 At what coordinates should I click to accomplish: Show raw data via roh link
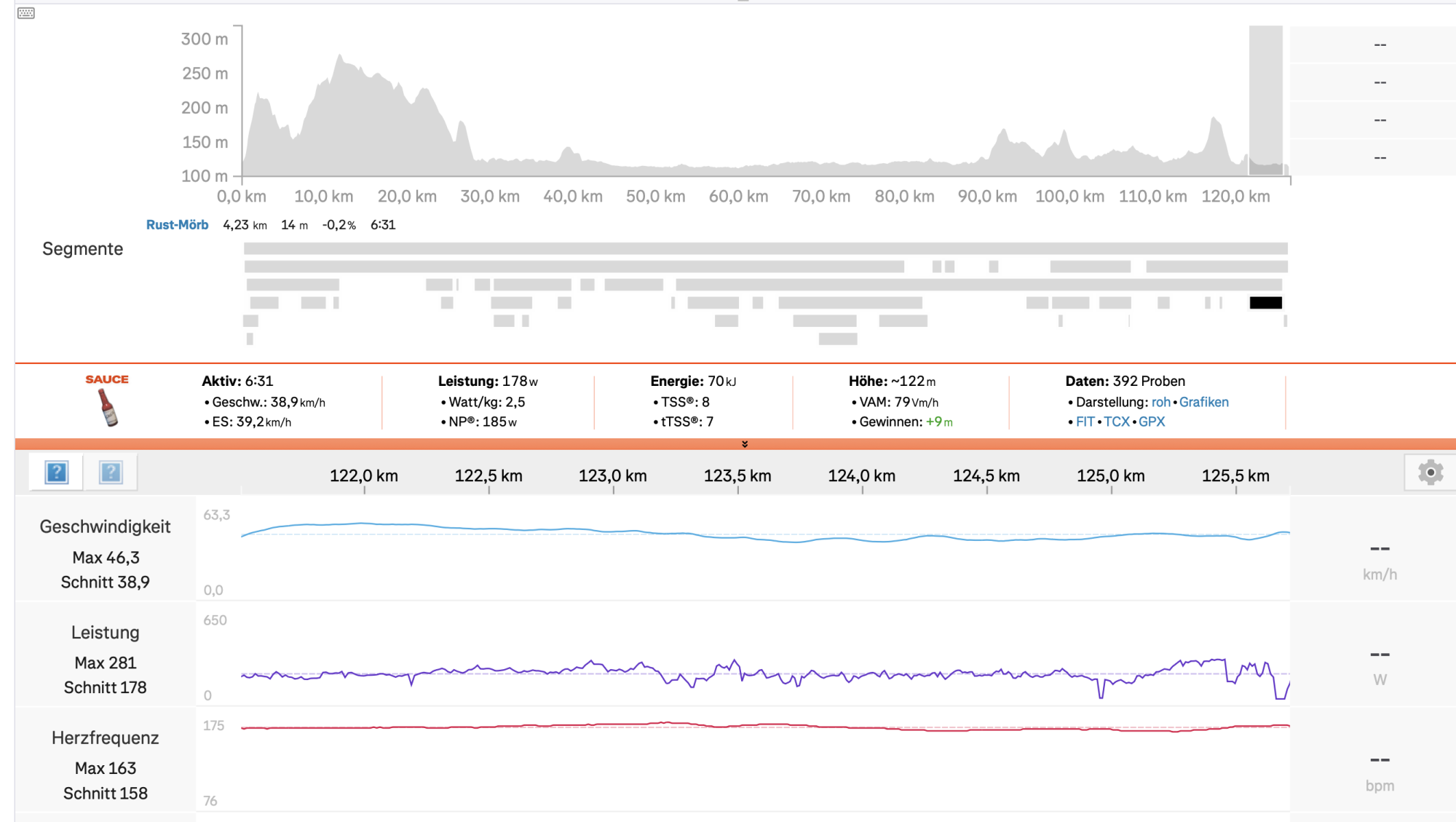pos(1160,402)
